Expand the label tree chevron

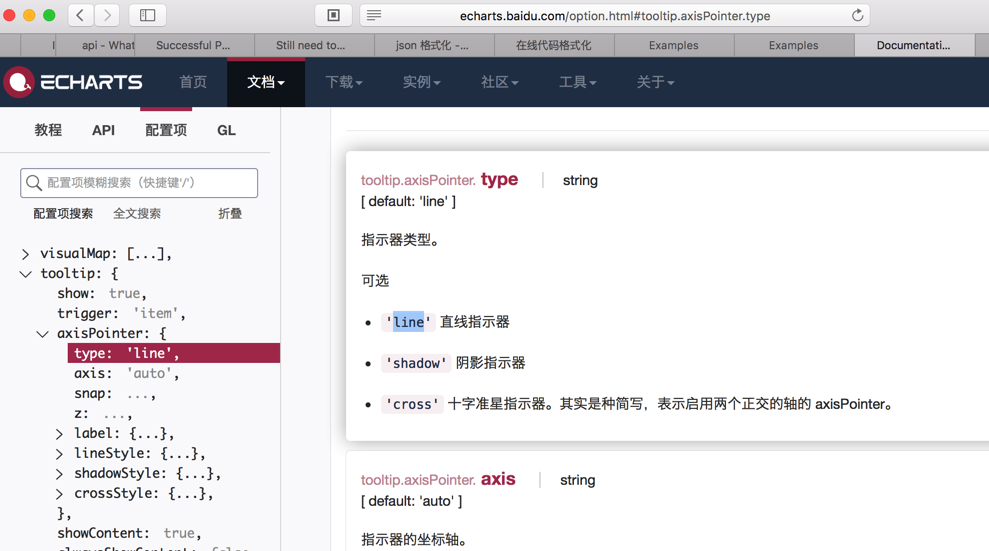point(59,434)
